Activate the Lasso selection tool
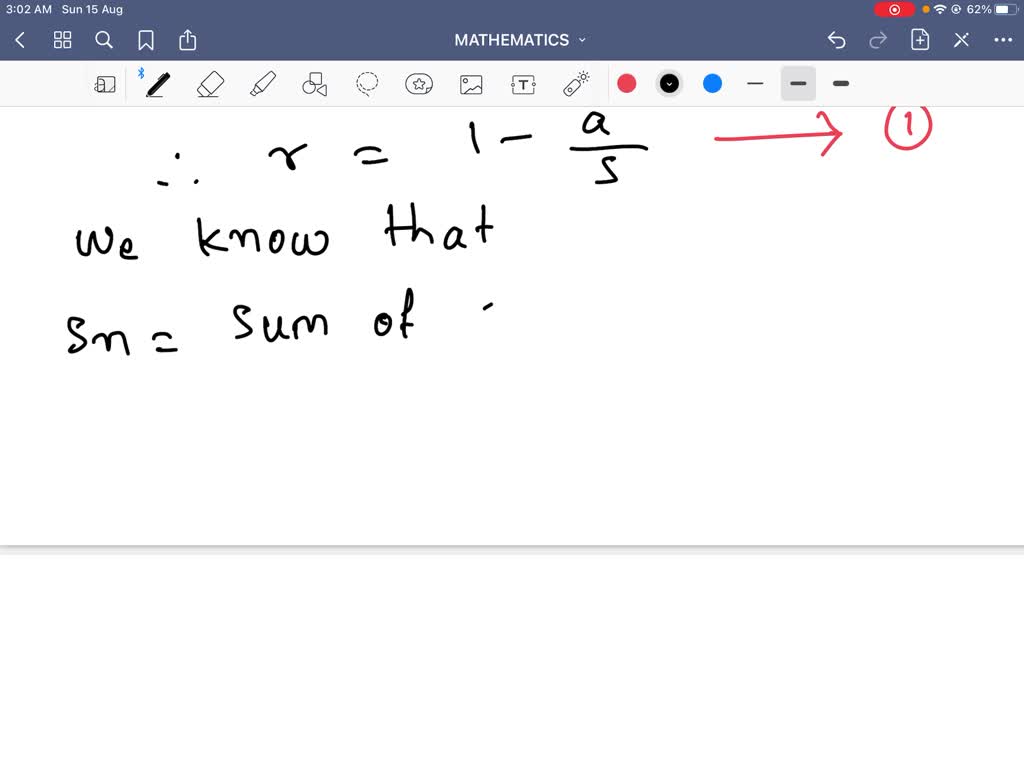Viewport: 1024px width, 768px height. pos(367,84)
